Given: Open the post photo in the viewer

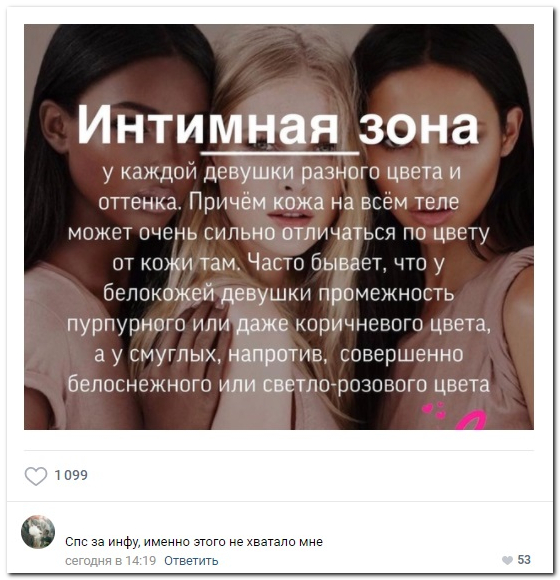Looking at the screenshot, I should click(x=279, y=227).
